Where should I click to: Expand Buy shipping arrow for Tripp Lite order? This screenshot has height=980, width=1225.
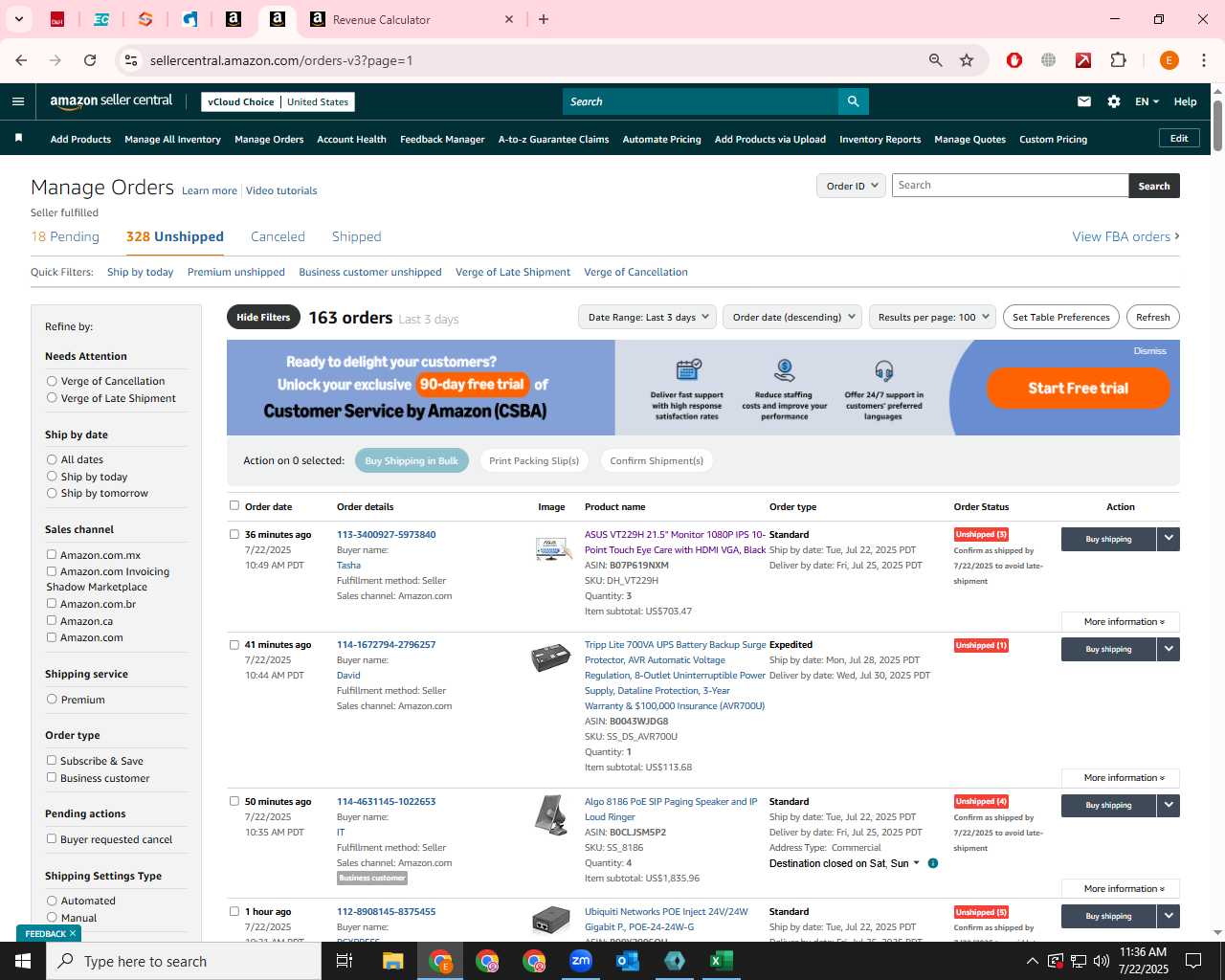(x=1169, y=649)
